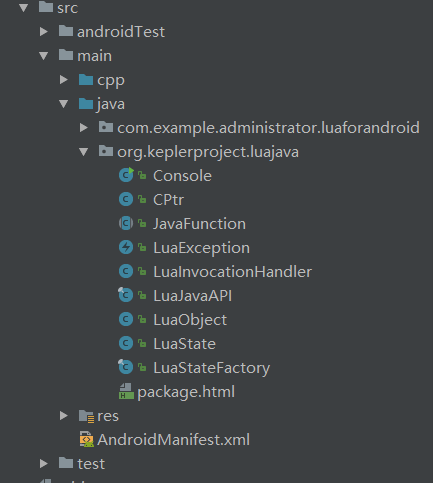The height and width of the screenshot is (483, 433).
Task: Select the res folder name
Action: [x=108, y=417]
